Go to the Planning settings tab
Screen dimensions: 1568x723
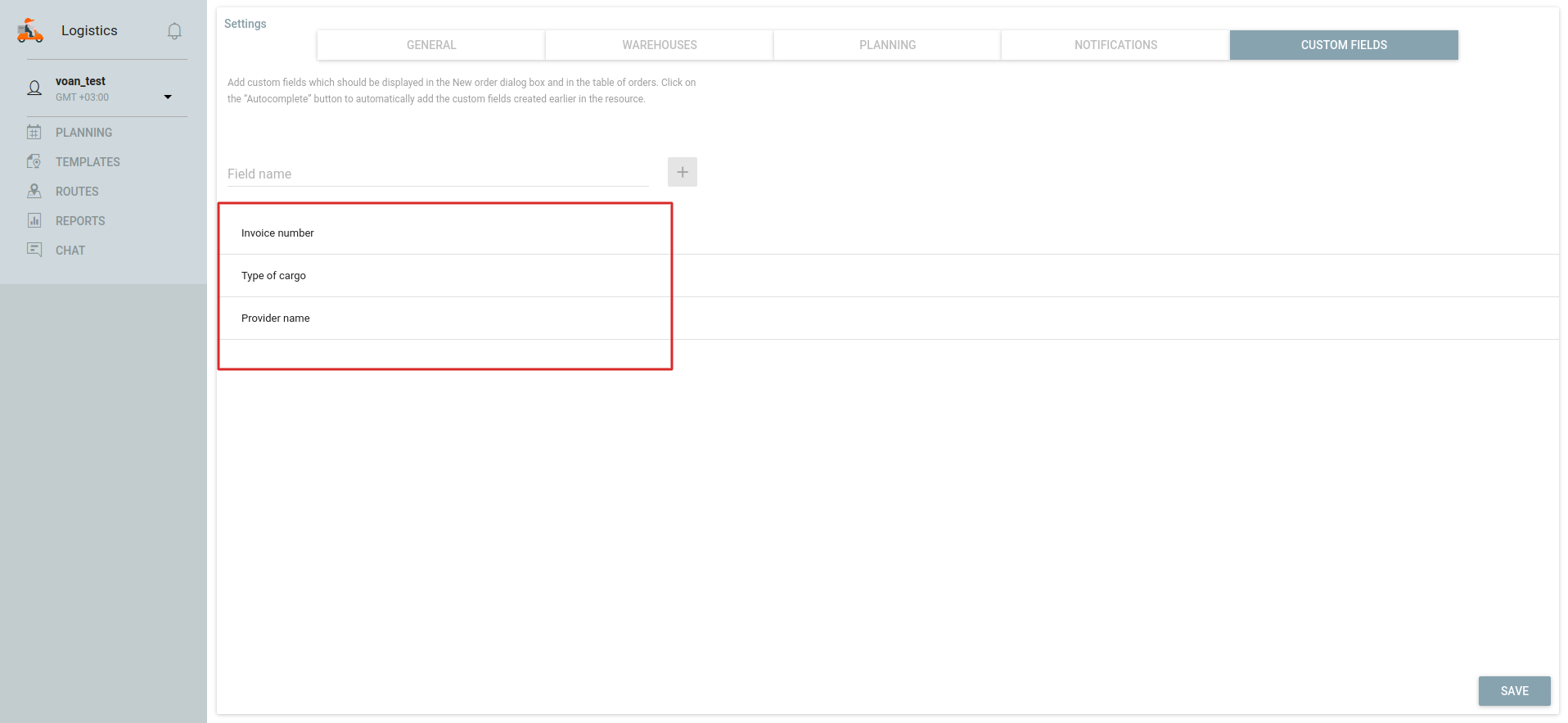pos(887,45)
